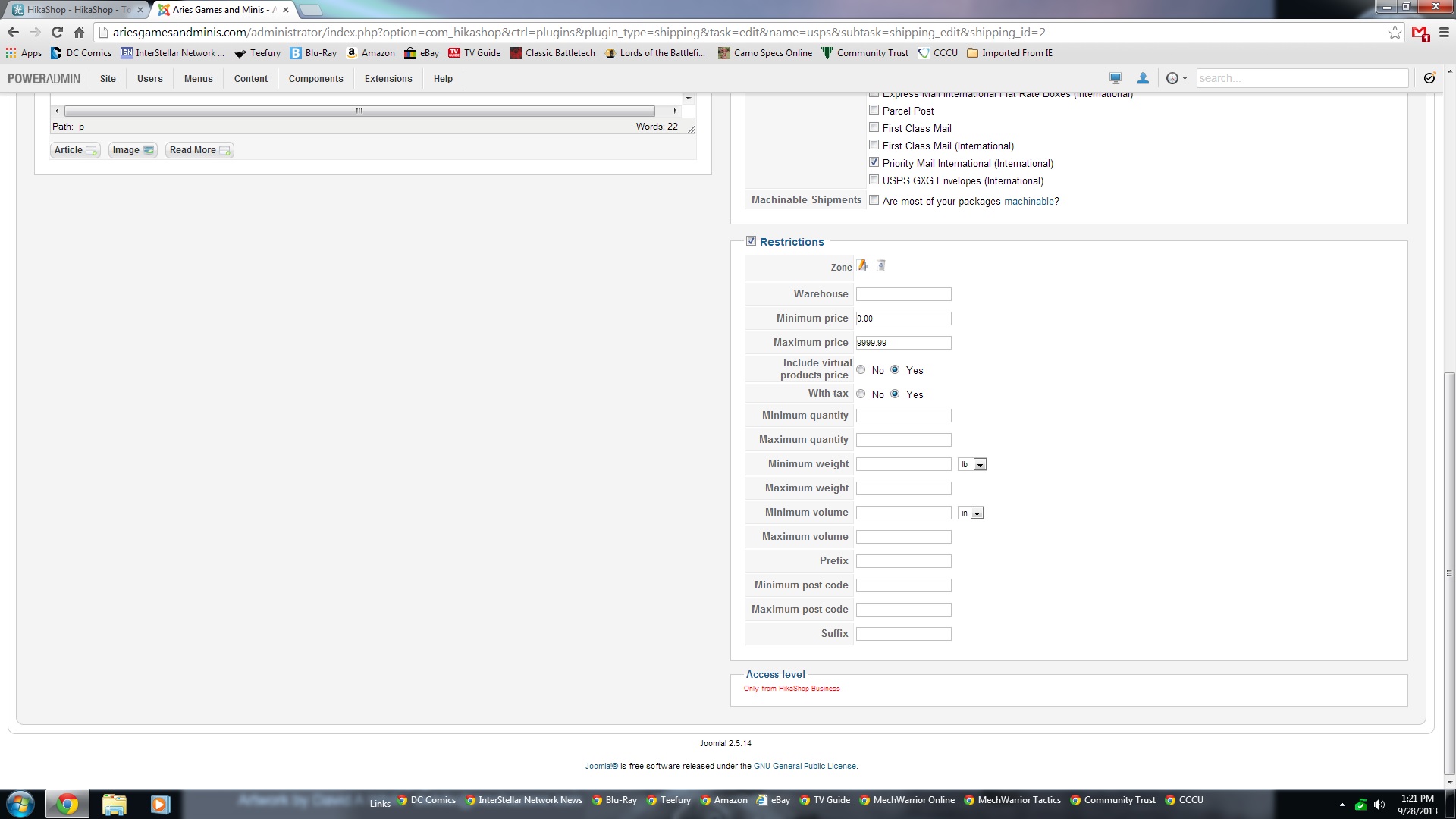
Task: Click the checkmark icon beside search box
Action: [x=1429, y=78]
